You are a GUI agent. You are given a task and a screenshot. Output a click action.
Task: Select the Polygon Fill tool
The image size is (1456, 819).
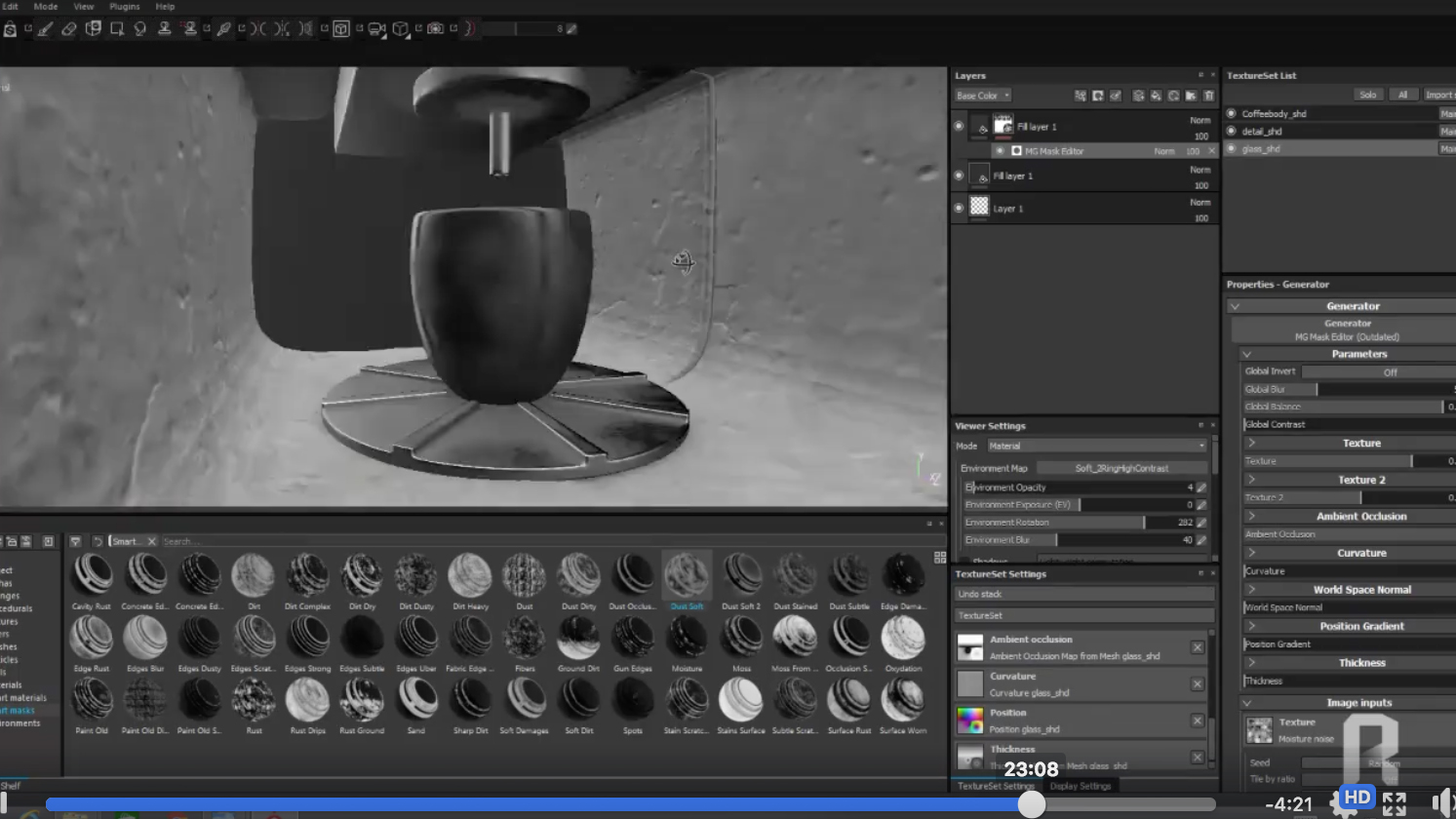[116, 29]
